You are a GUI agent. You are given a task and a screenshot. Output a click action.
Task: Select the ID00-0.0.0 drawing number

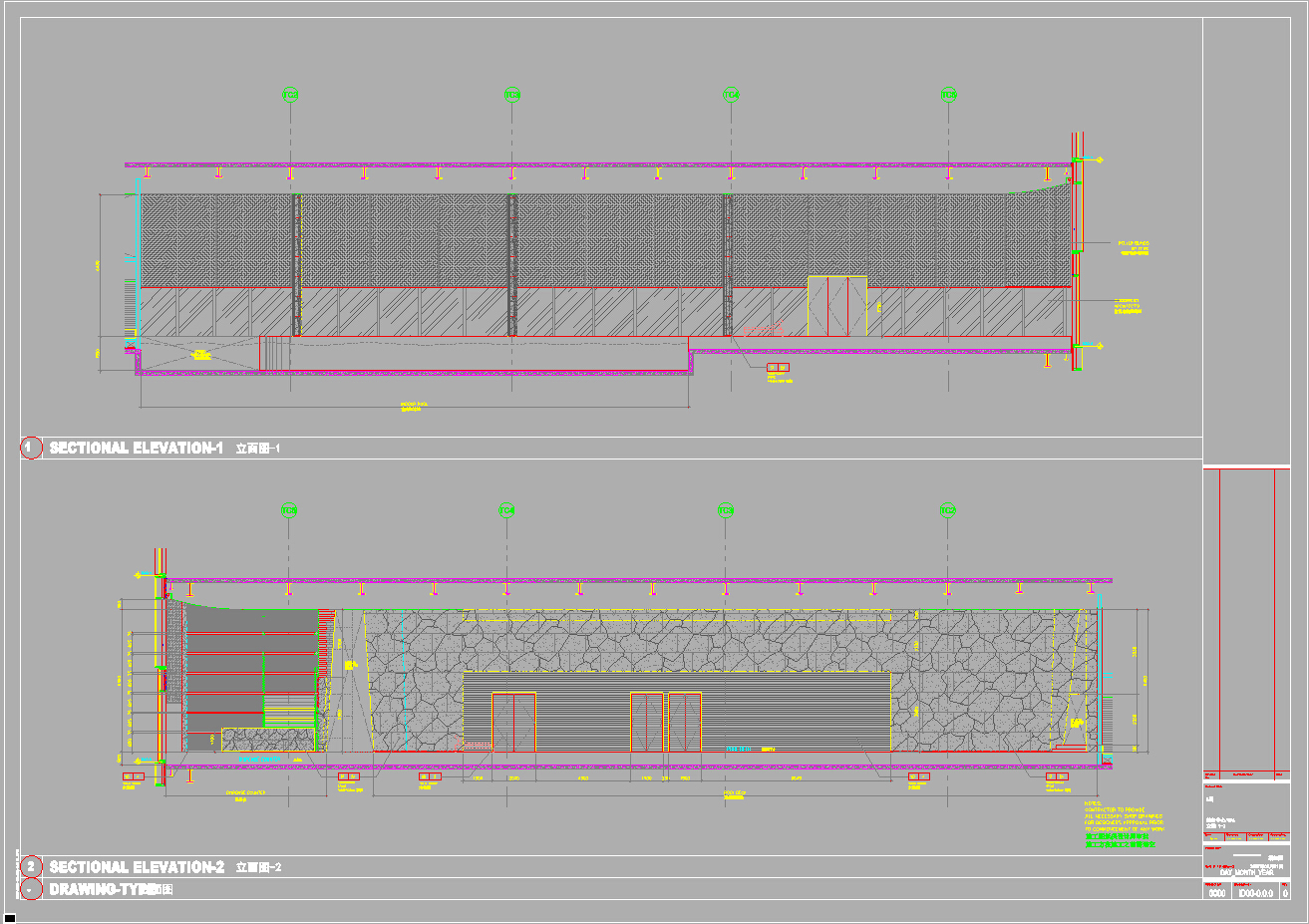[1255, 894]
